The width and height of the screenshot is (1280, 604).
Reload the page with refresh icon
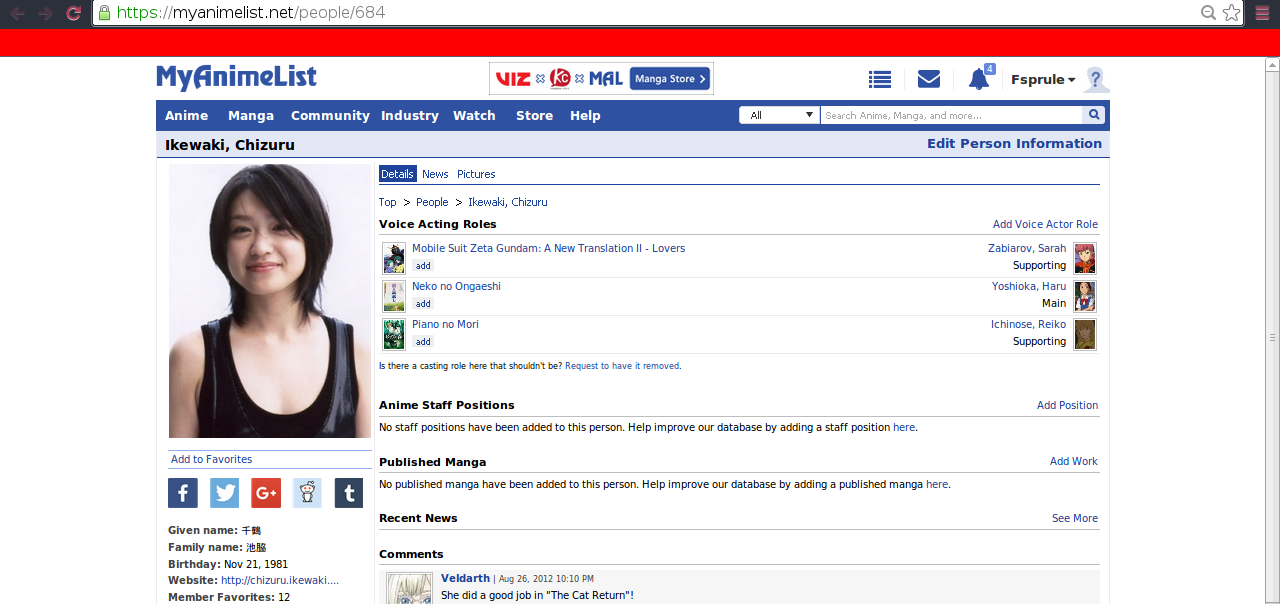pyautogui.click(x=73, y=13)
